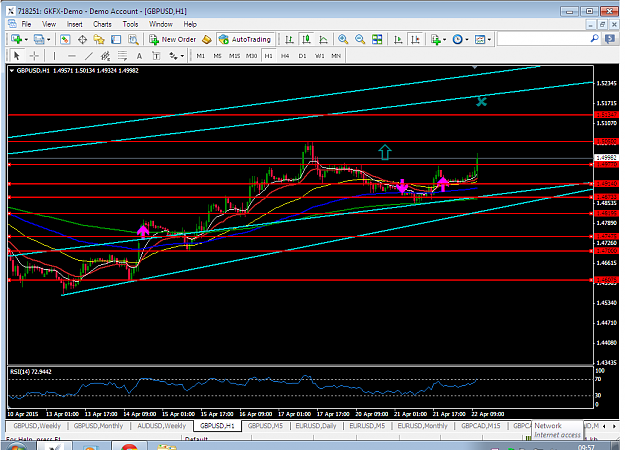Click the teal up-arrow object on chart

pos(385,152)
